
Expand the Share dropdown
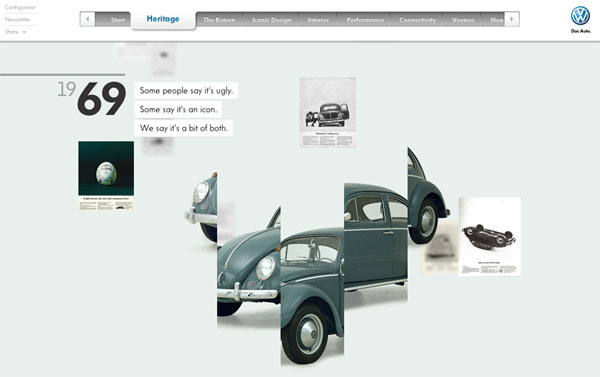15,32
